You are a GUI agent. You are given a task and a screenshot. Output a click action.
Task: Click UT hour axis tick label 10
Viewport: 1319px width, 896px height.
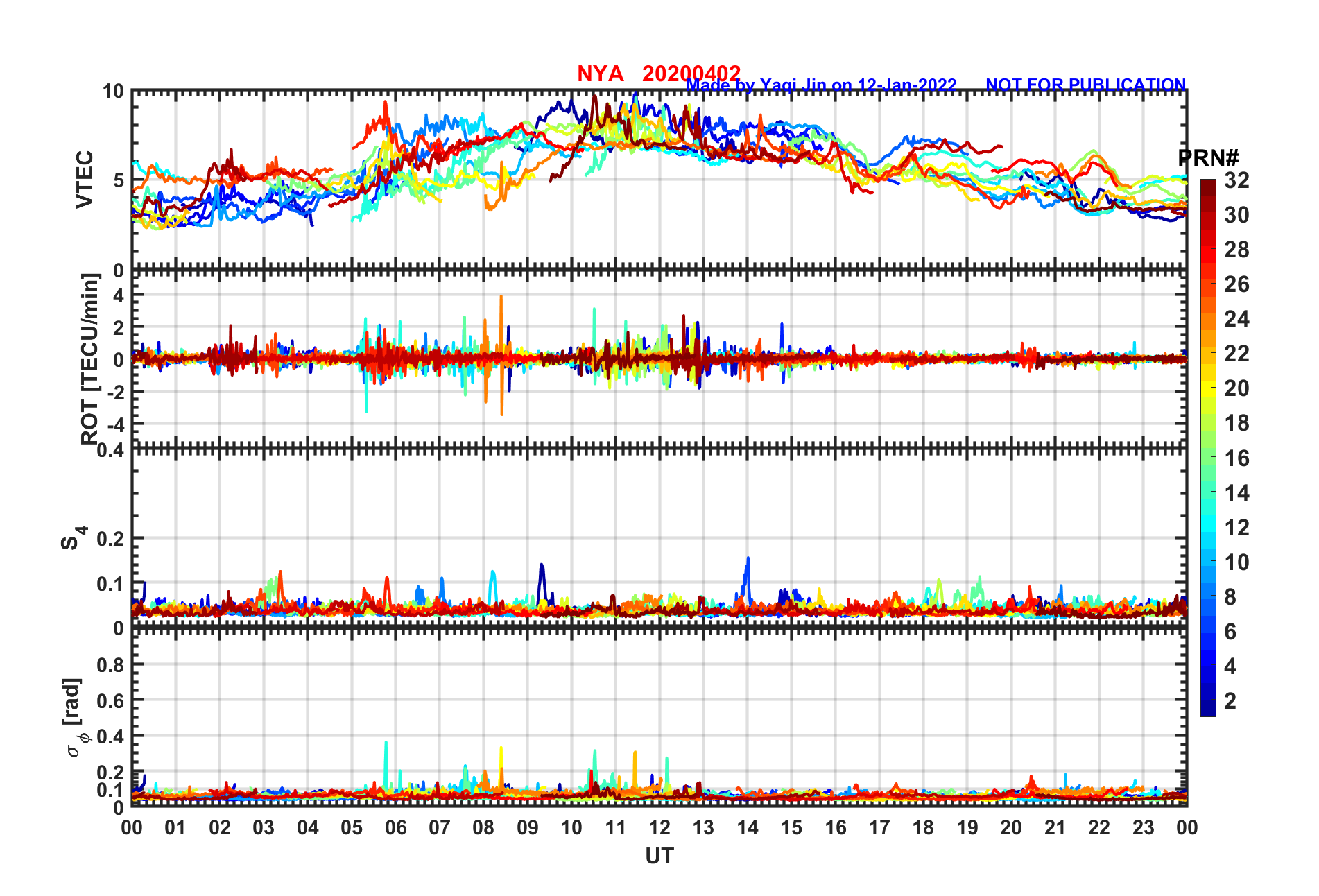point(571,827)
